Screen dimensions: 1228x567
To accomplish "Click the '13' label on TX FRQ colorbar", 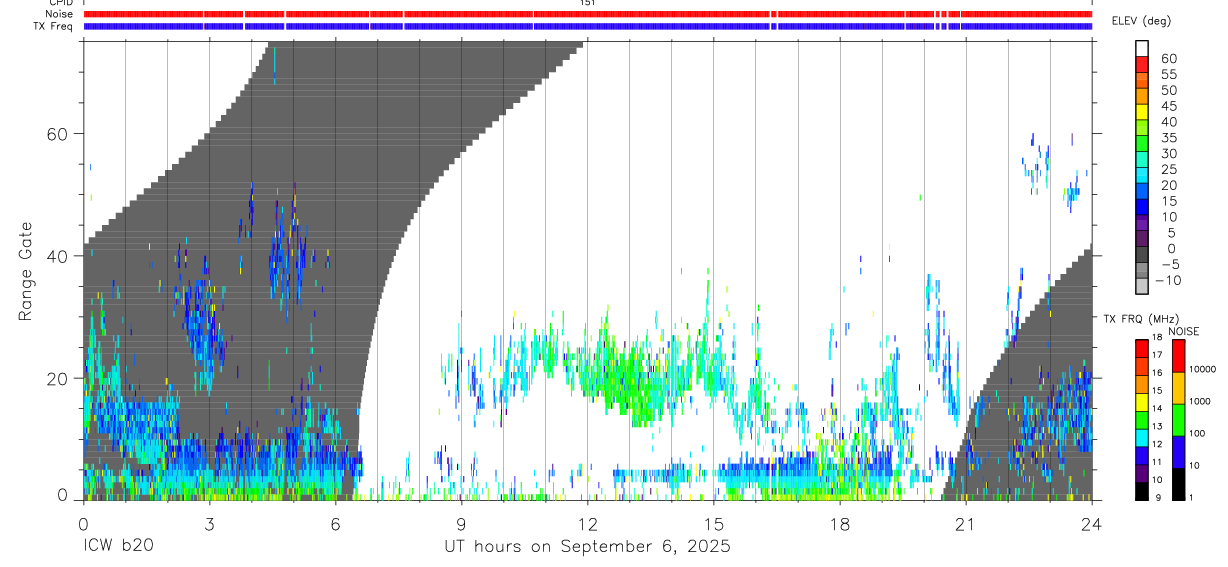I will (x=1157, y=427).
